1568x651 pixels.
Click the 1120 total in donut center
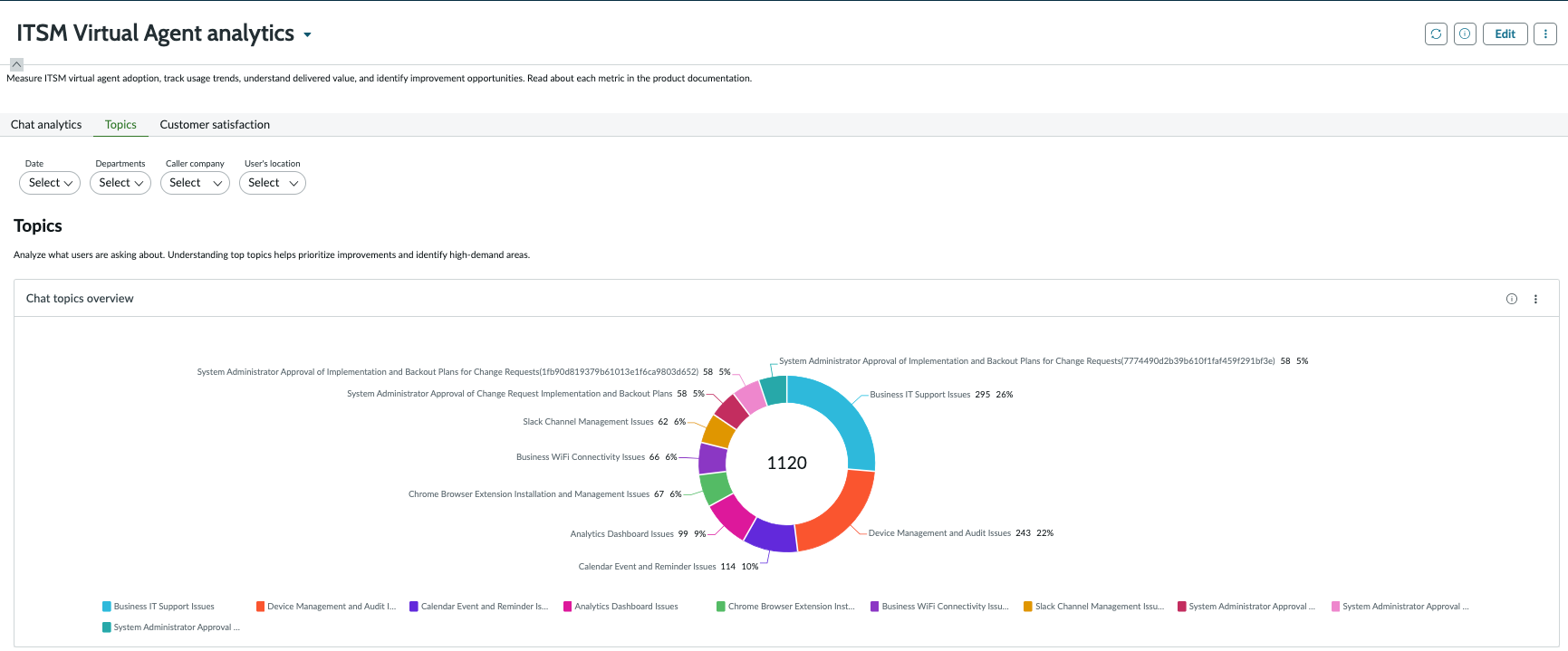point(786,464)
